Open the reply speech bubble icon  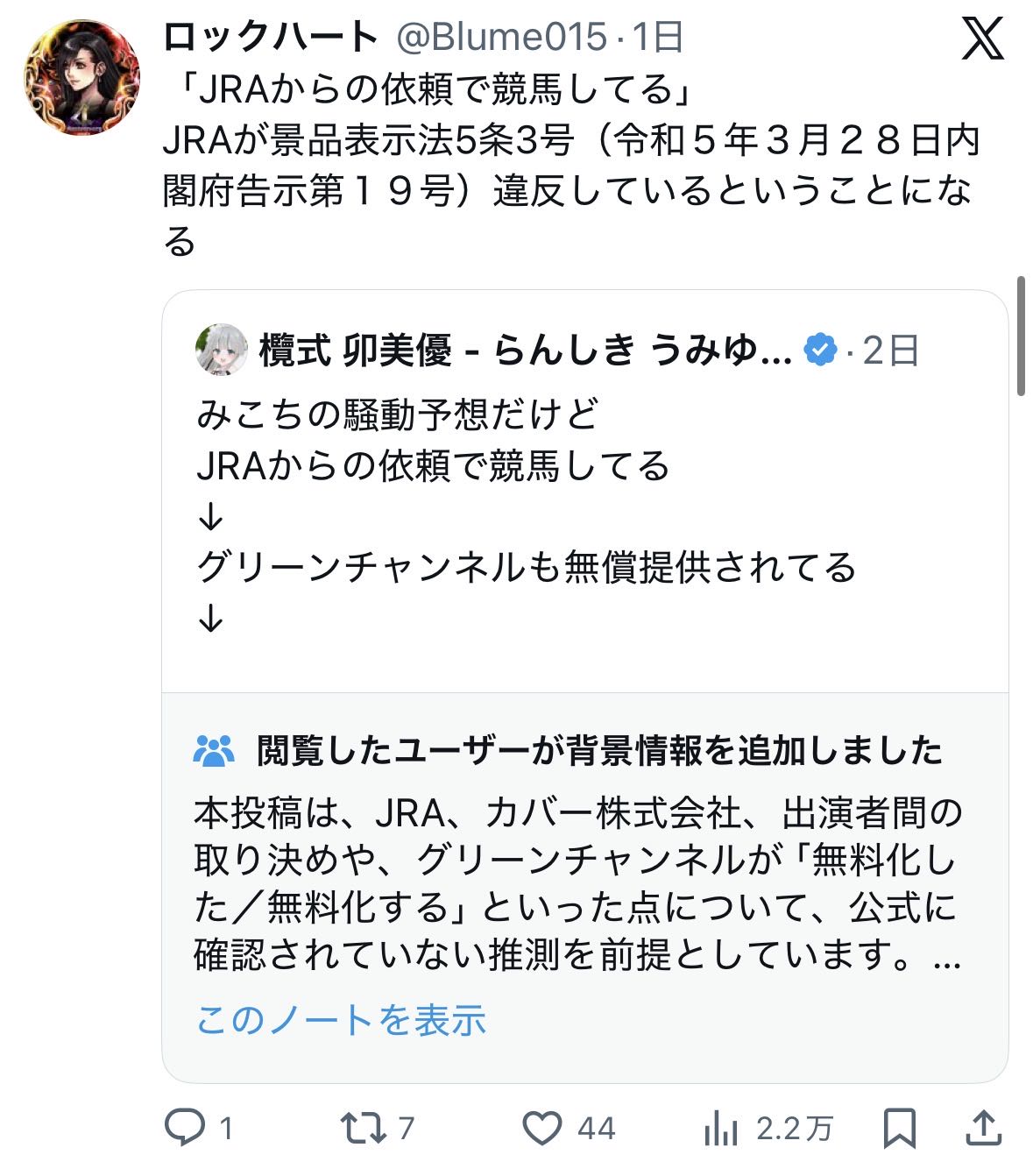click(x=184, y=1128)
